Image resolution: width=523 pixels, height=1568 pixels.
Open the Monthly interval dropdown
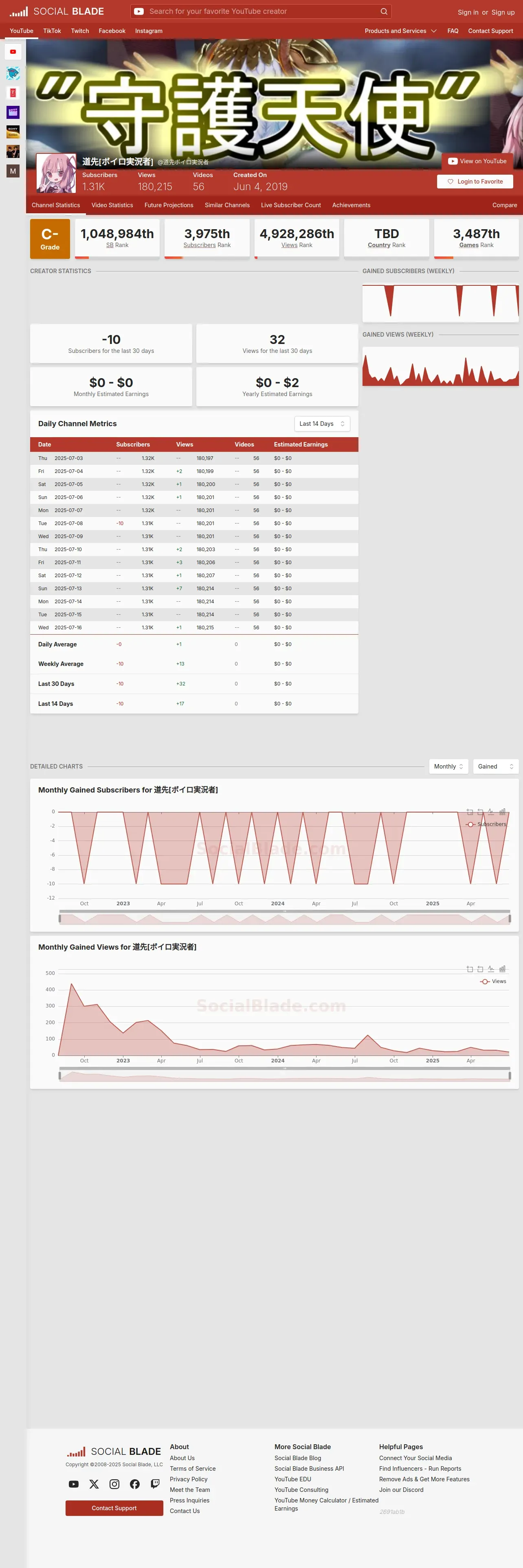tap(449, 766)
